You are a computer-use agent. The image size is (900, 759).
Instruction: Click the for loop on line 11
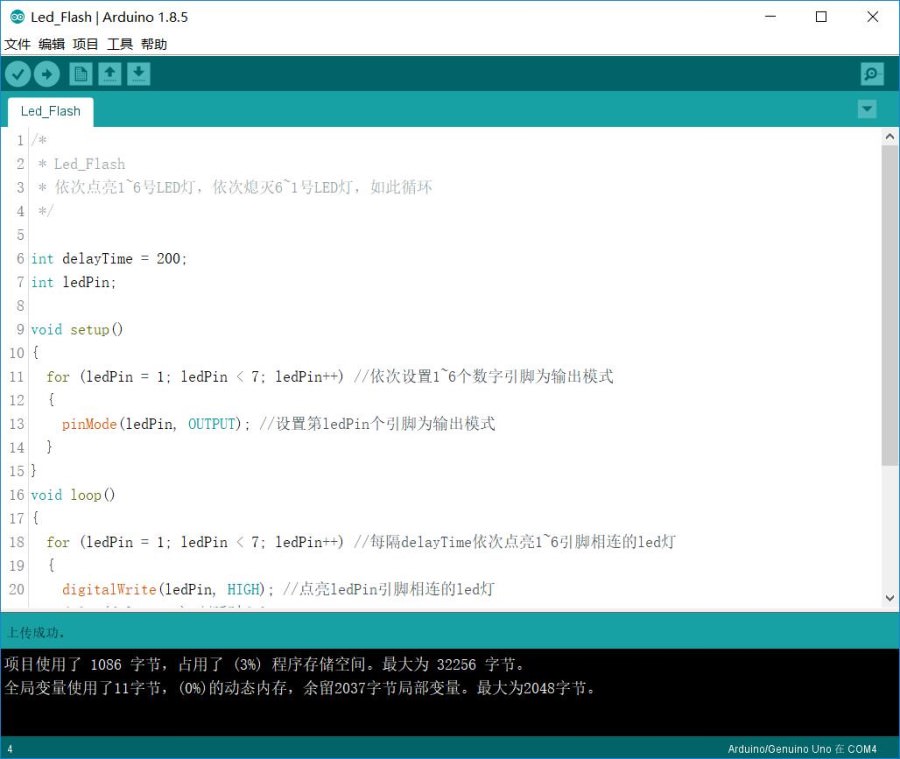point(195,377)
